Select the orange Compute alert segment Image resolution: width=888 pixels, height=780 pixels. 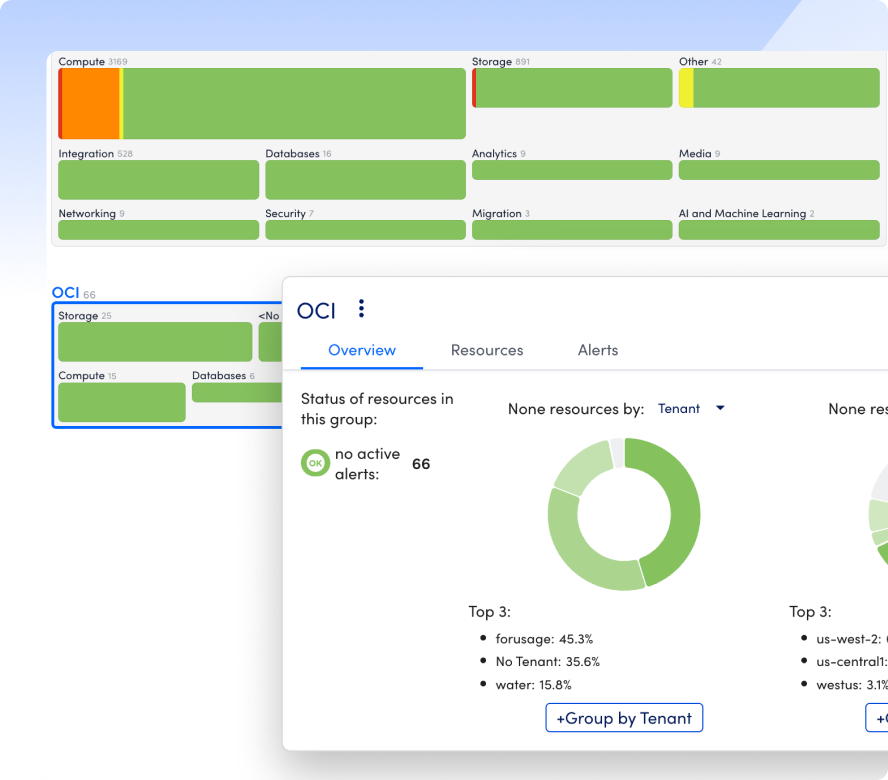coord(91,104)
